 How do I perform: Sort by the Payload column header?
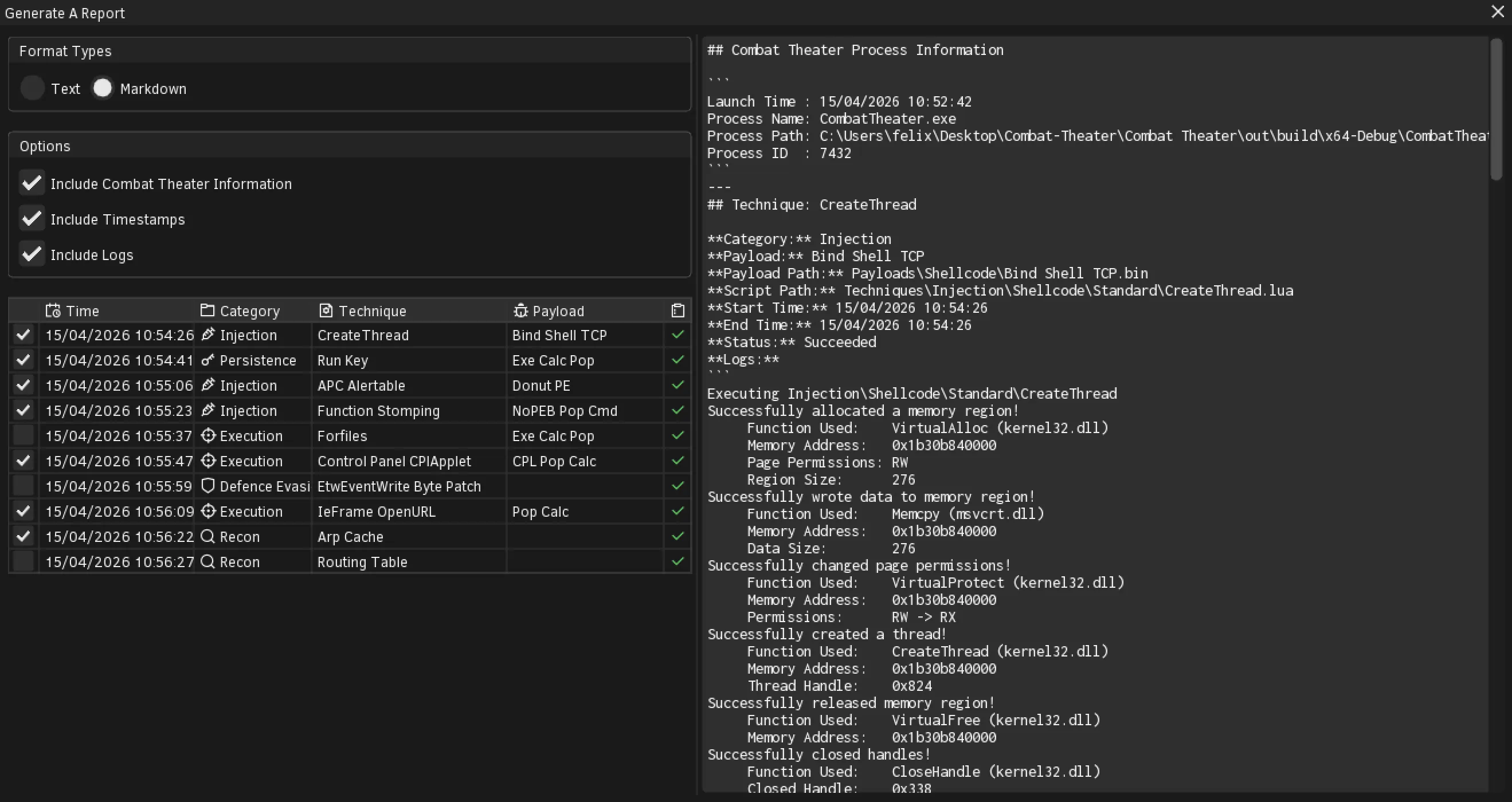(x=585, y=310)
